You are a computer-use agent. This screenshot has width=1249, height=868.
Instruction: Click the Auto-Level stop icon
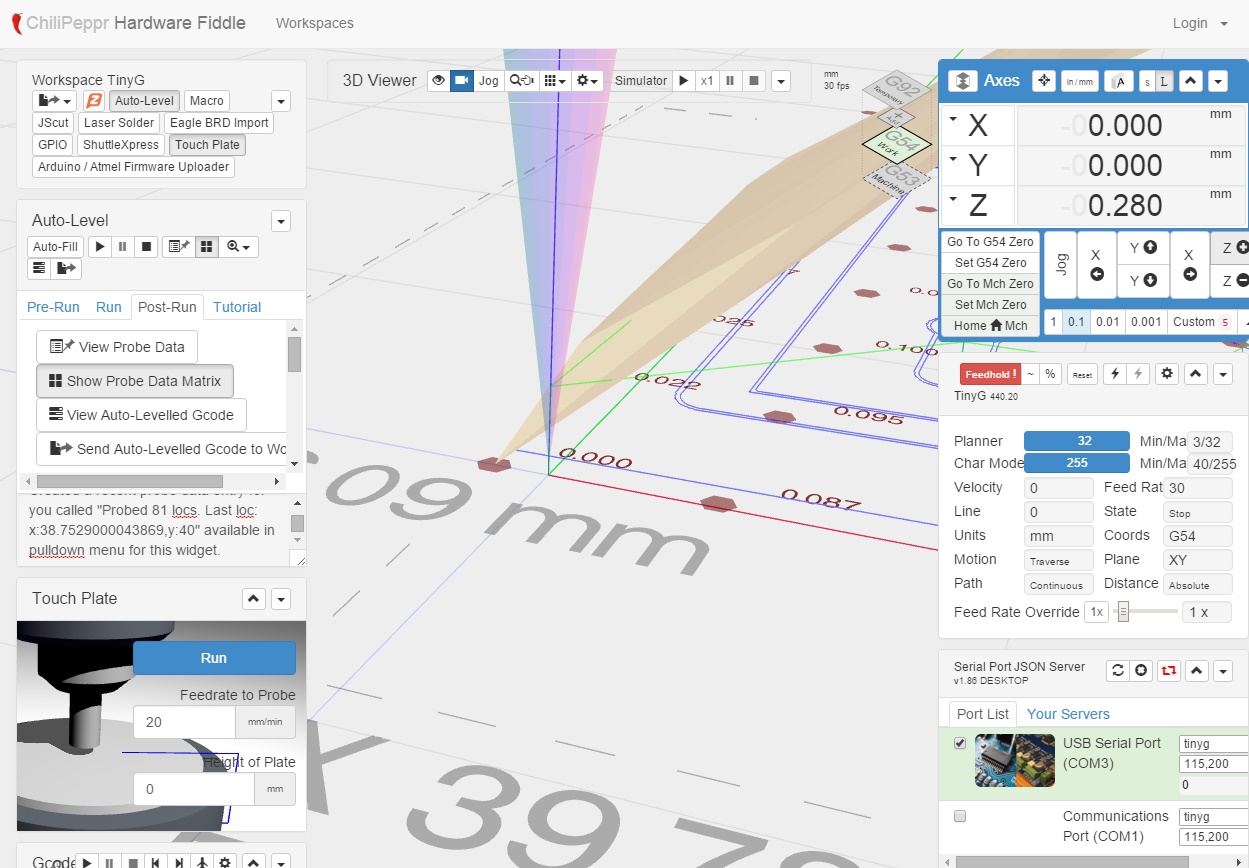click(x=146, y=246)
